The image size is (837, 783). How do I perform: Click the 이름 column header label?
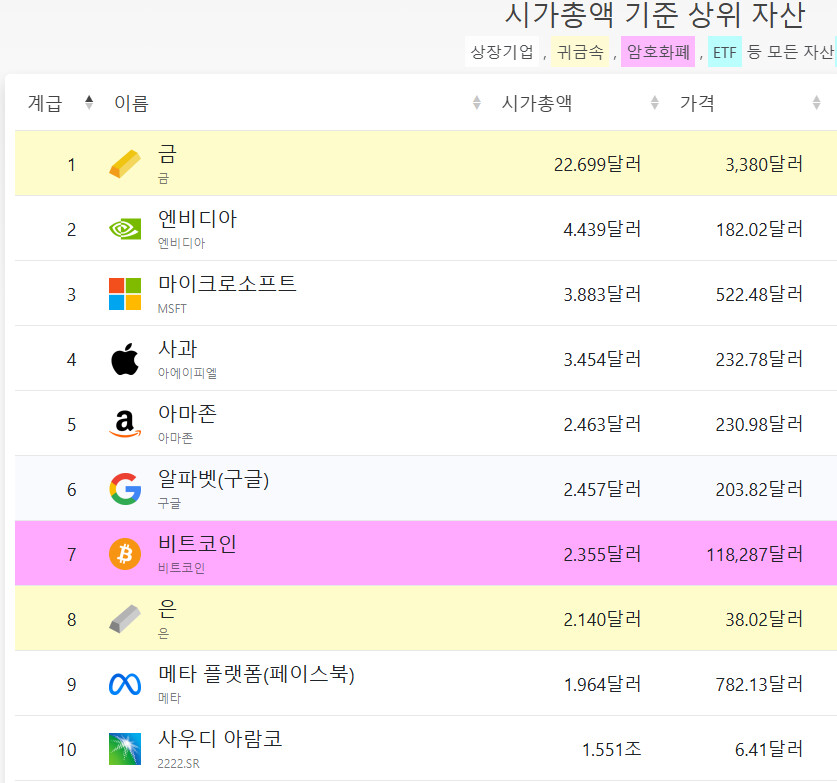click(131, 103)
